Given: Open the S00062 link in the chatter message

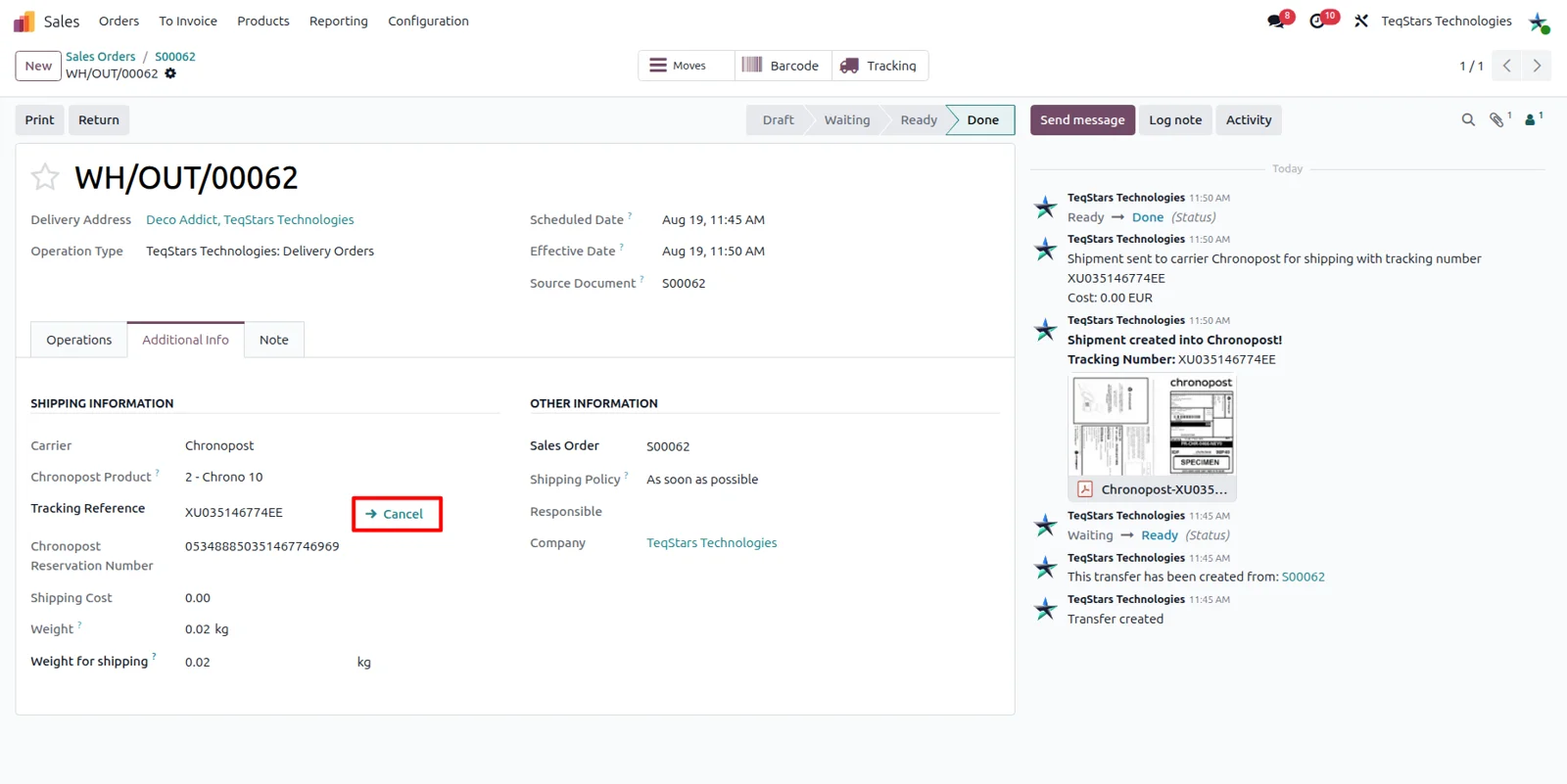Looking at the screenshot, I should pos(1304,576).
